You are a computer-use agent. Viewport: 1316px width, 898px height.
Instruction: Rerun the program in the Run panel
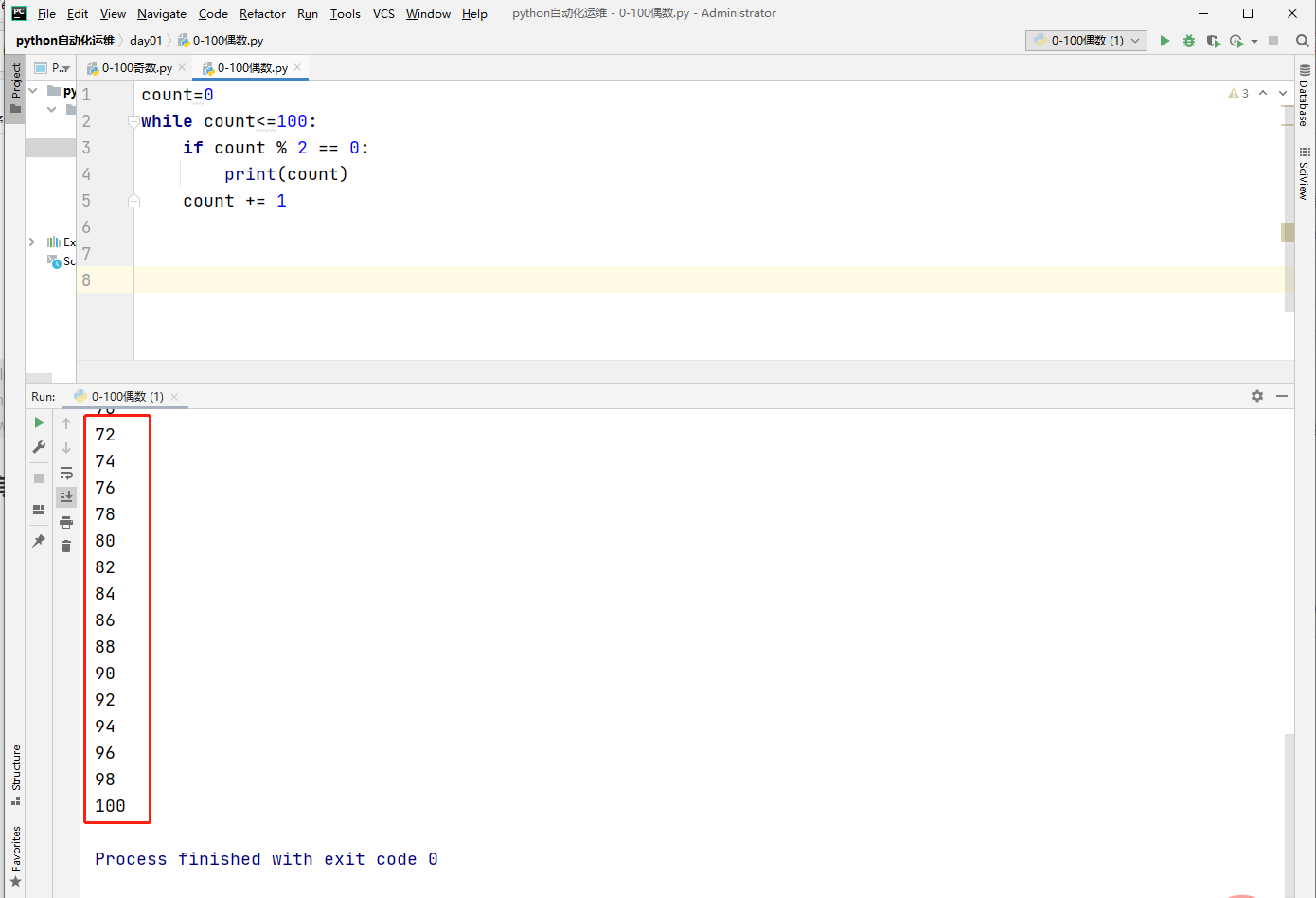pyautogui.click(x=39, y=422)
